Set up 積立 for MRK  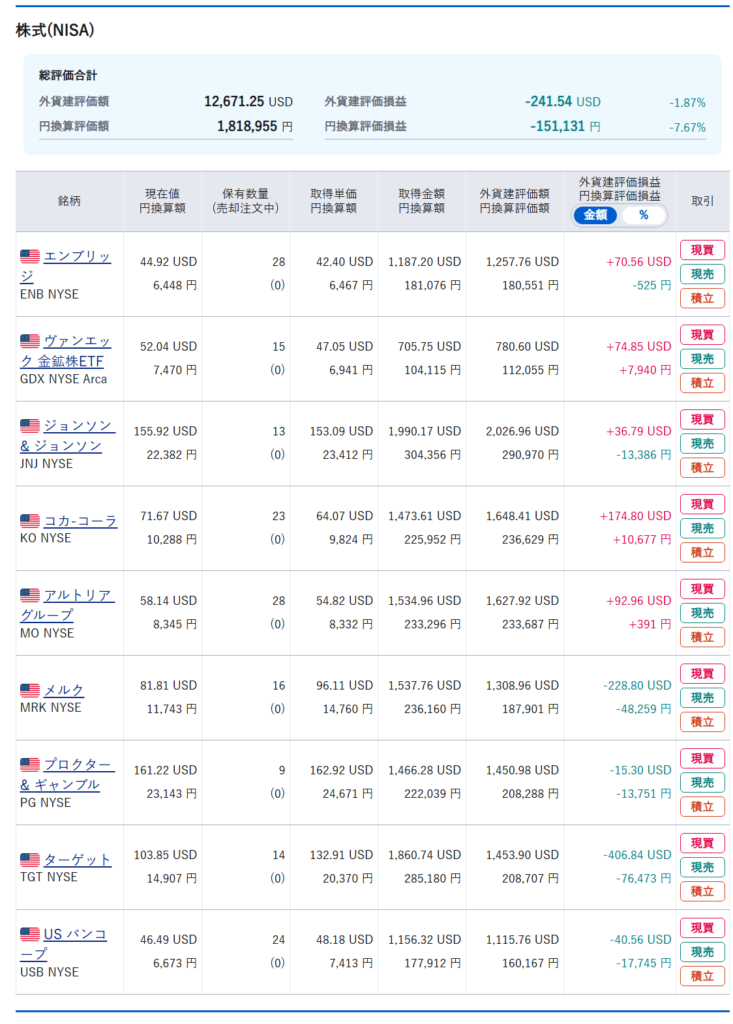(702, 722)
